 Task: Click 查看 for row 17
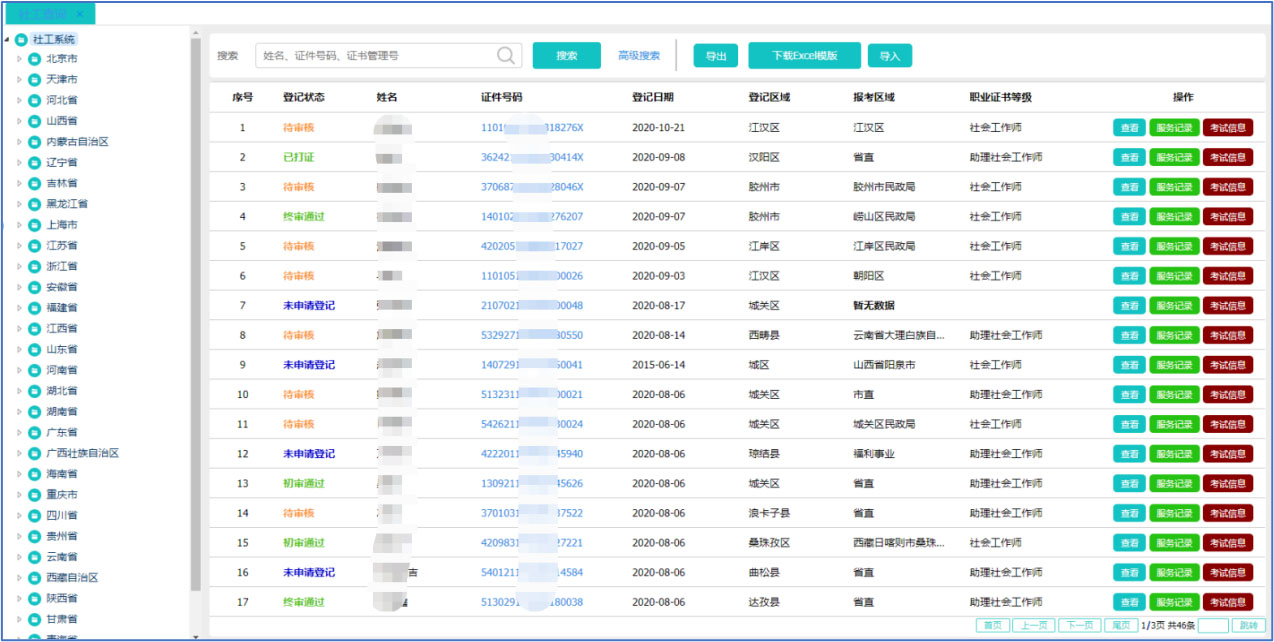tap(1130, 602)
